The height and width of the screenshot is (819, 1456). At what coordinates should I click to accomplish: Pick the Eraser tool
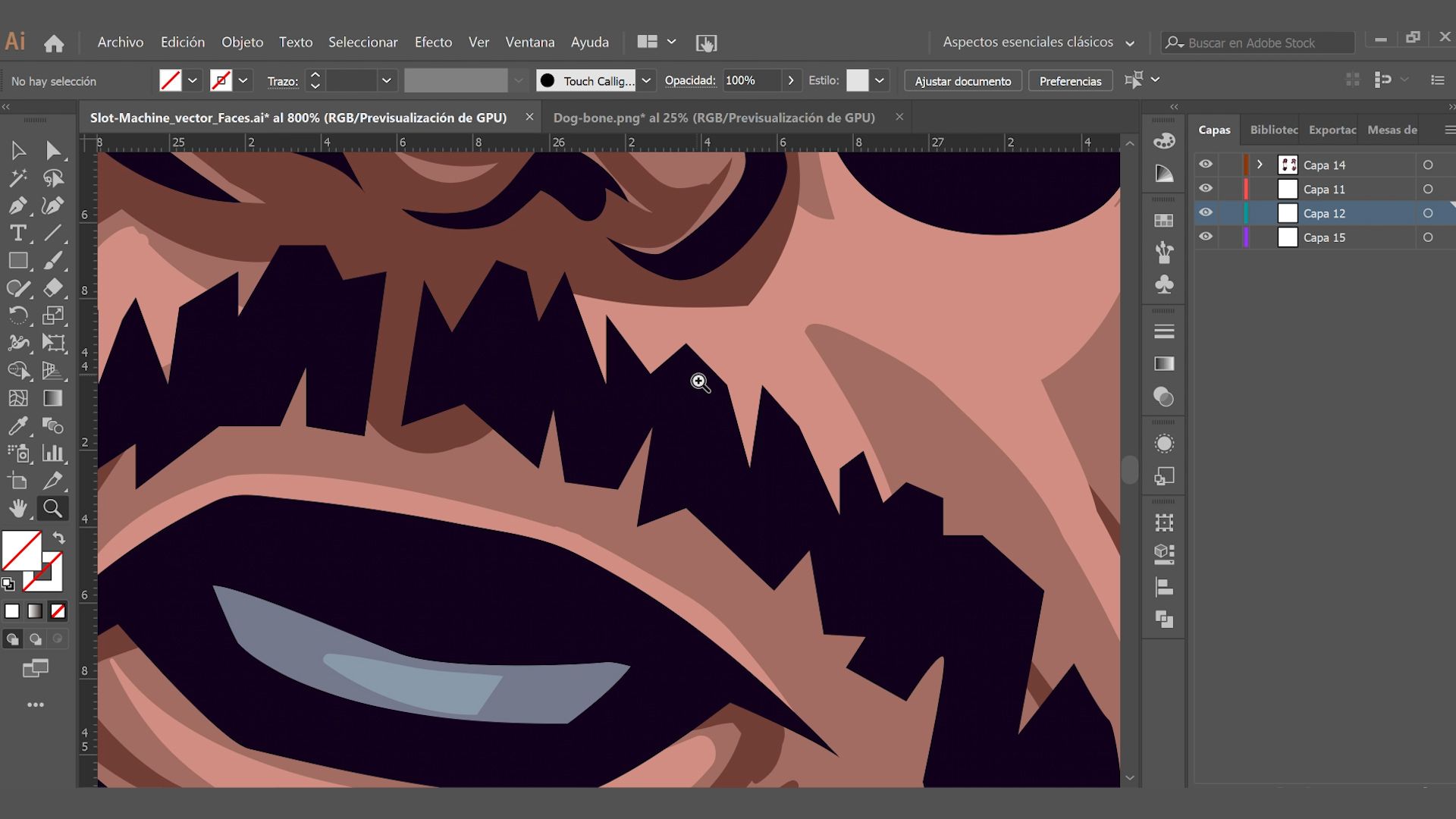tap(54, 288)
